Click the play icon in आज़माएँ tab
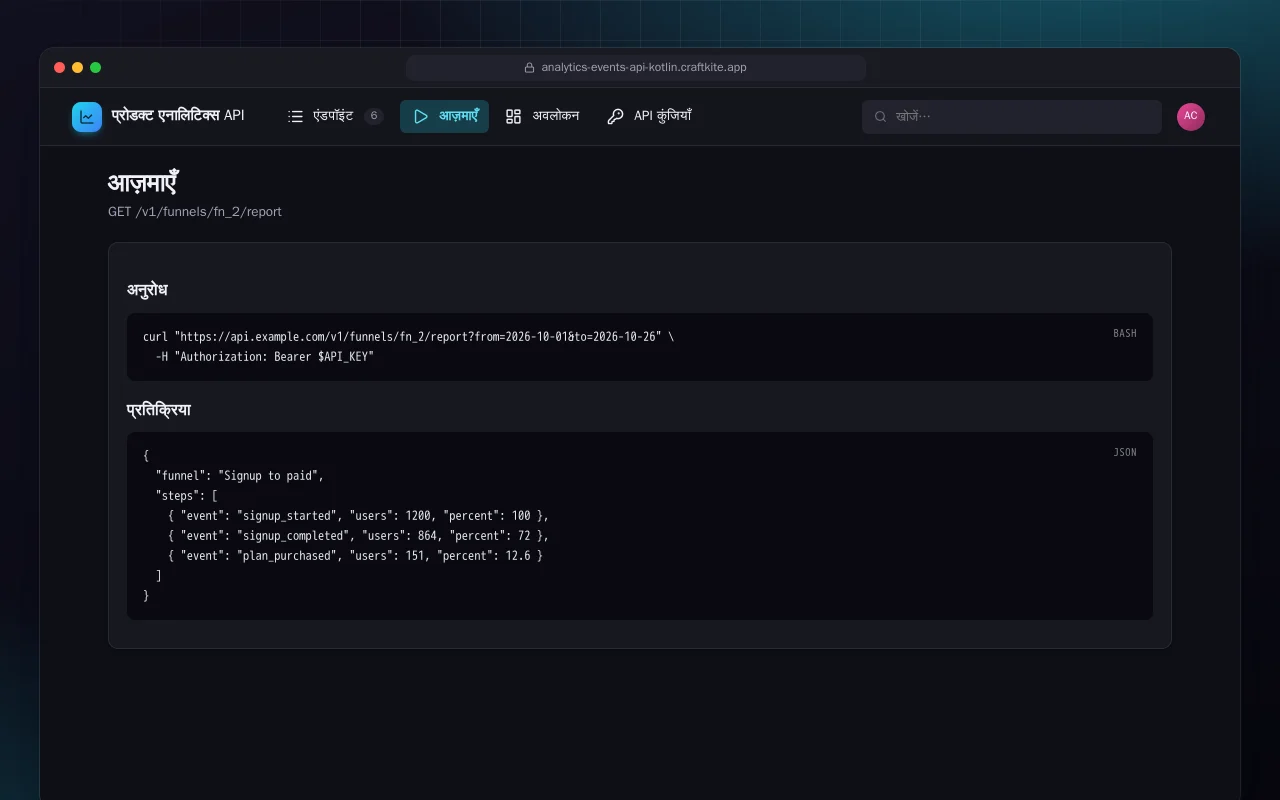 click(421, 117)
